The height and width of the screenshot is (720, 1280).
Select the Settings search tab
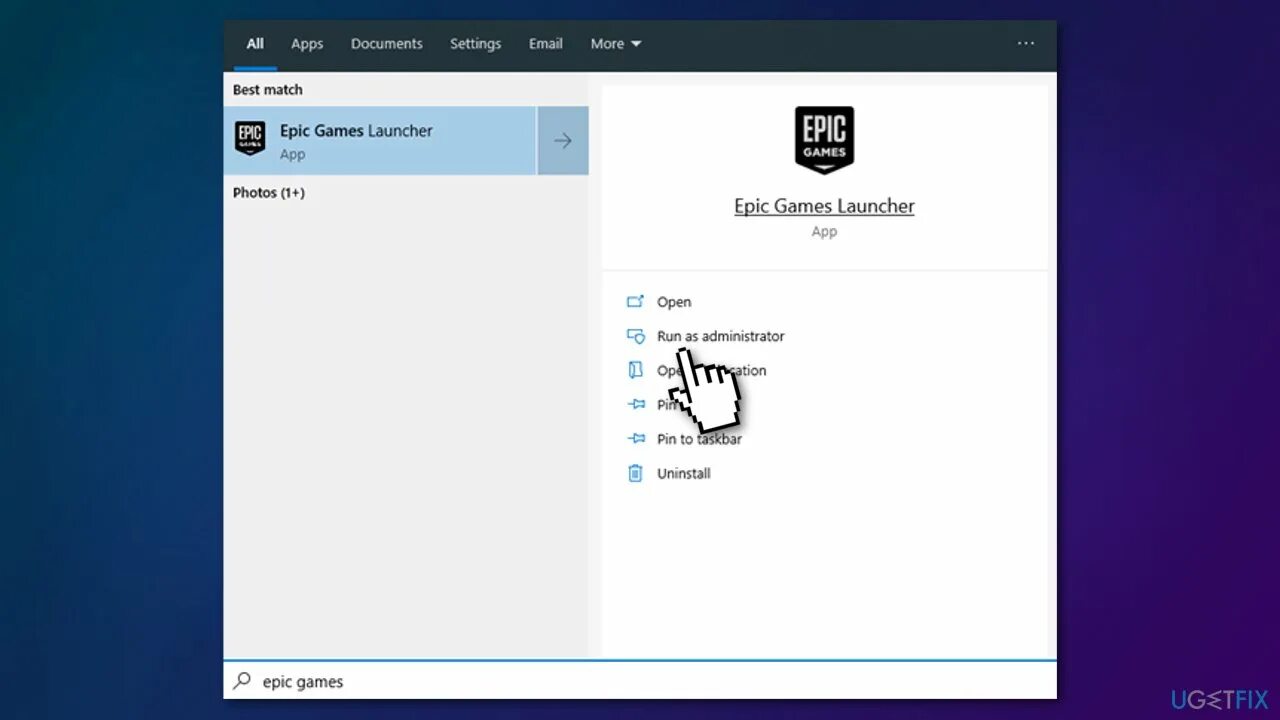click(475, 44)
